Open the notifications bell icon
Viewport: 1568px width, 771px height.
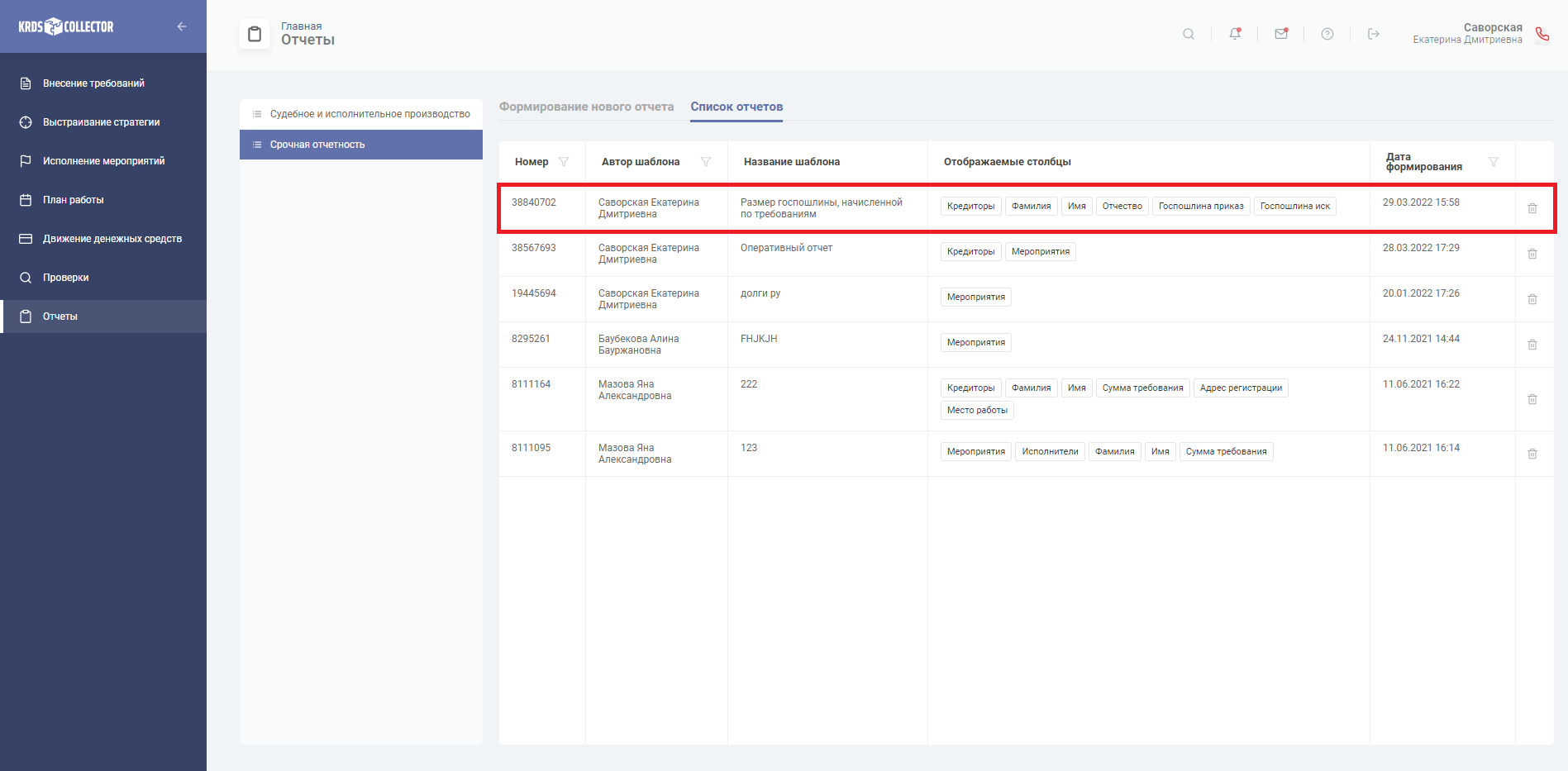[1235, 34]
